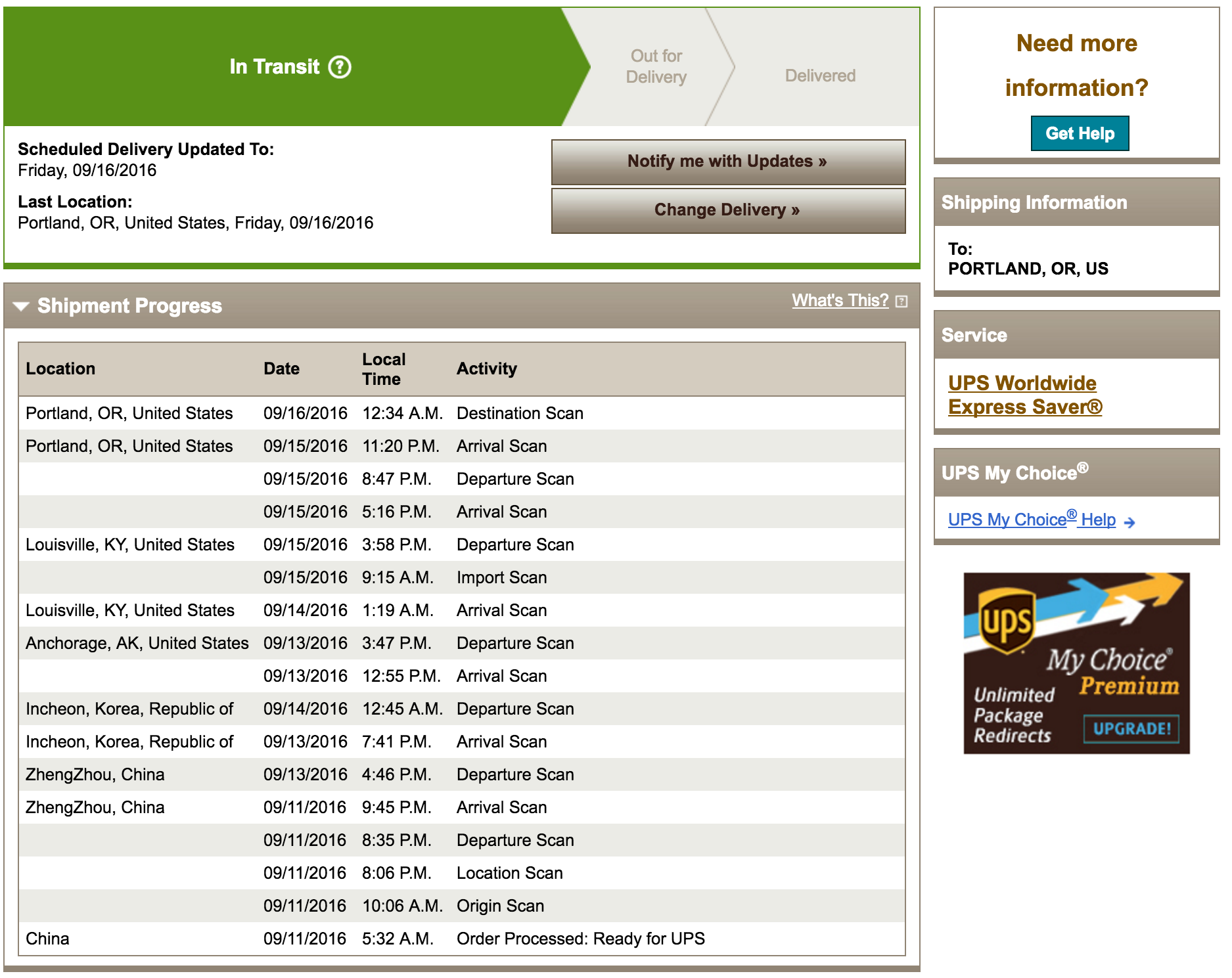Viewport: 1232px width, 978px height.
Task: Click the Change Delivery button
Action: pos(728,210)
